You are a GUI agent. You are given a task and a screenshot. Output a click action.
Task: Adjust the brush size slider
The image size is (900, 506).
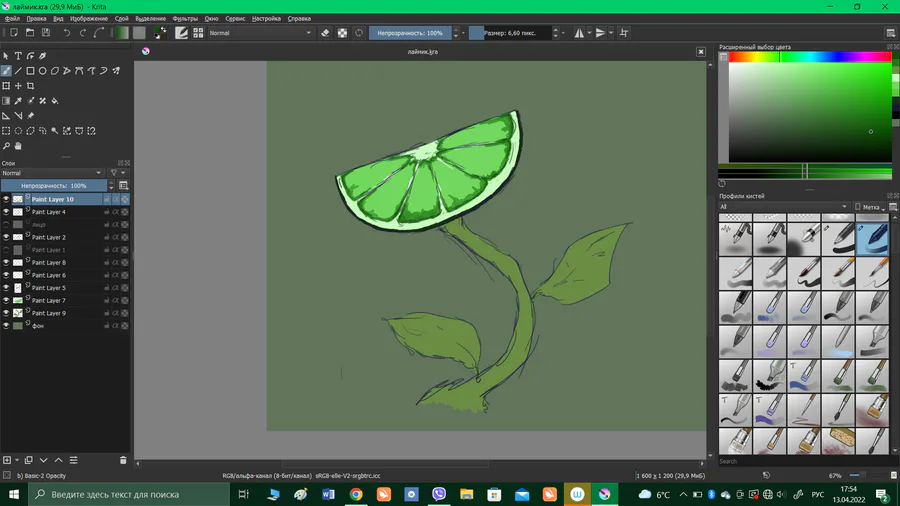click(x=510, y=33)
